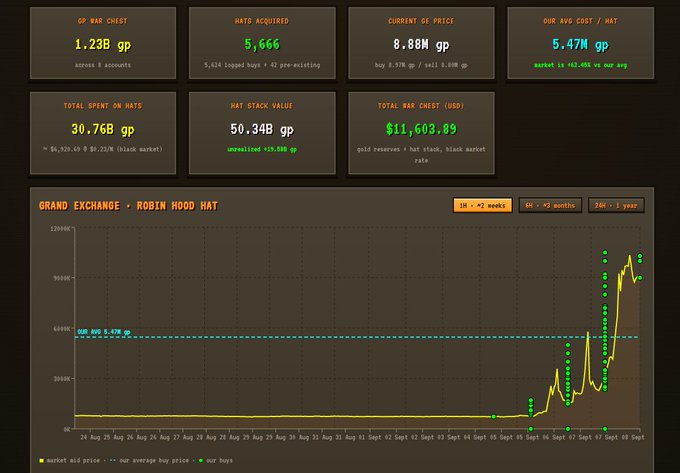Click the 'across 8 accounts' subtitle
This screenshot has height=473, width=680.
(103, 65)
